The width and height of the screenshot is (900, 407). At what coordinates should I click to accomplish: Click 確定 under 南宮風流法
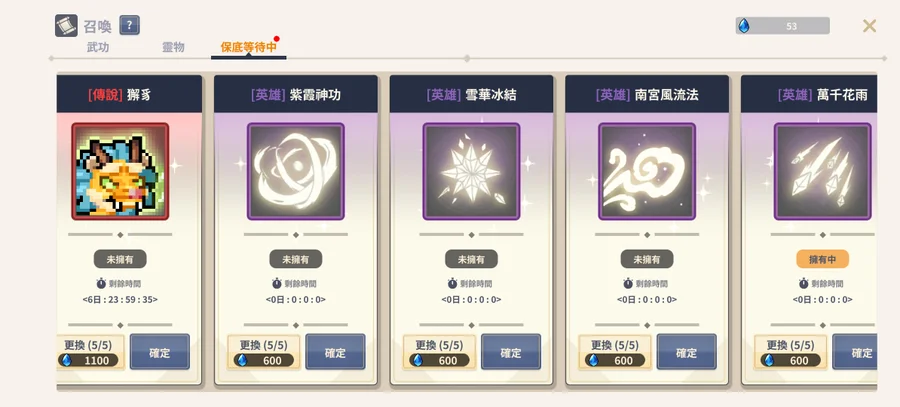click(686, 352)
